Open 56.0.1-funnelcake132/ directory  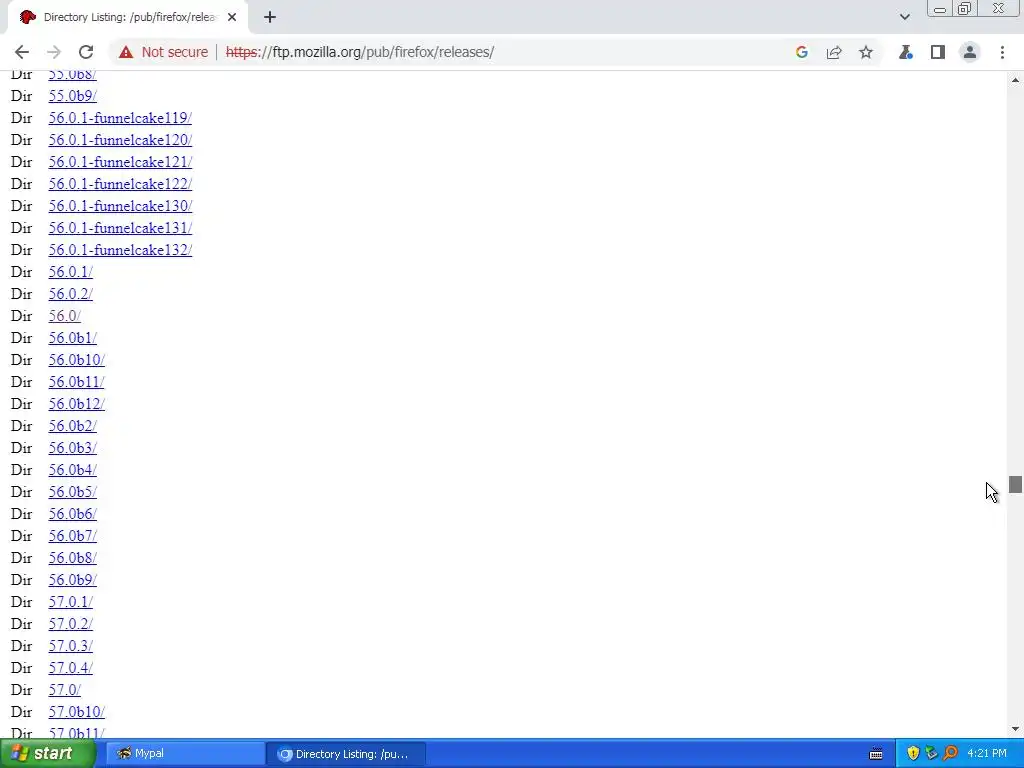click(120, 250)
